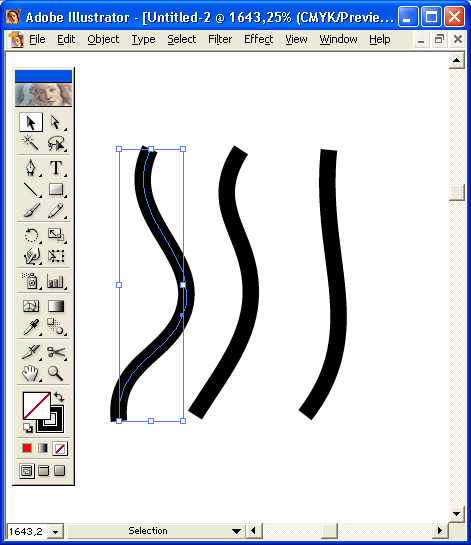Apply the red Color button
Viewport: 471px width, 545px height.
pyautogui.click(x=27, y=448)
